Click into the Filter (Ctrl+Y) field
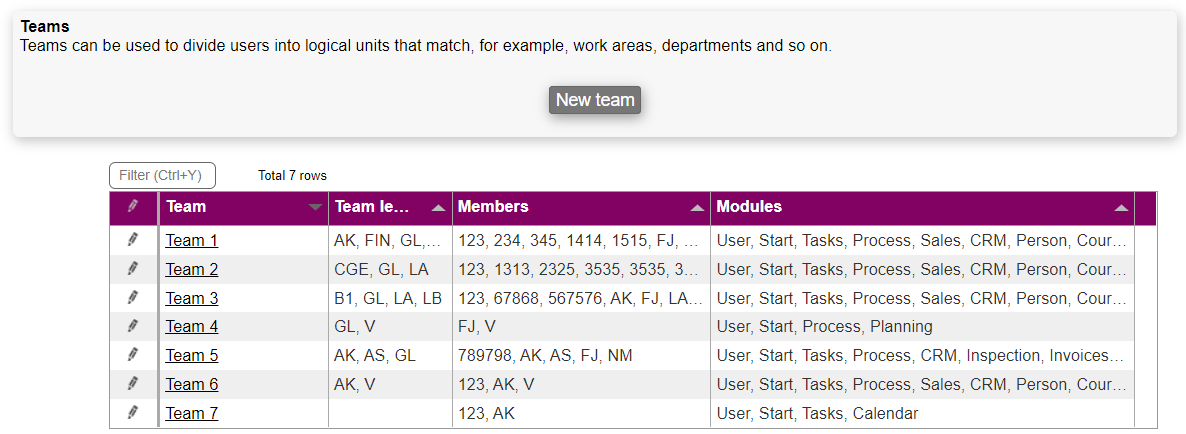Image resolution: width=1186 pixels, height=434 pixels. tap(162, 176)
